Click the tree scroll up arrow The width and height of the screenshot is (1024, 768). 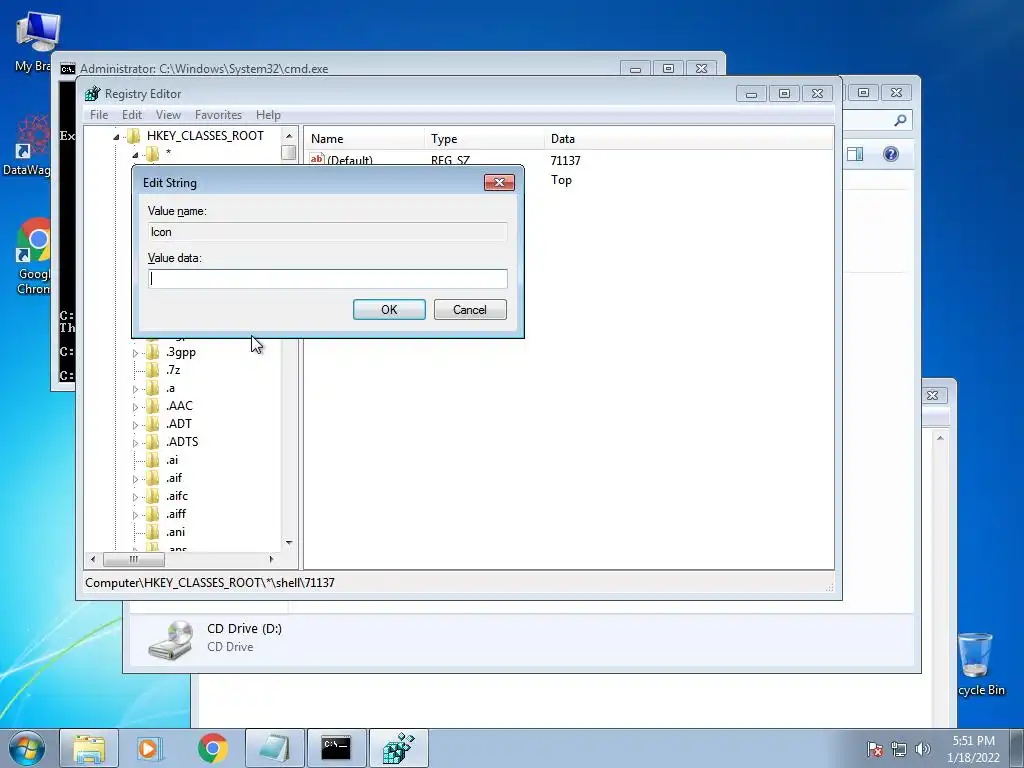(289, 136)
